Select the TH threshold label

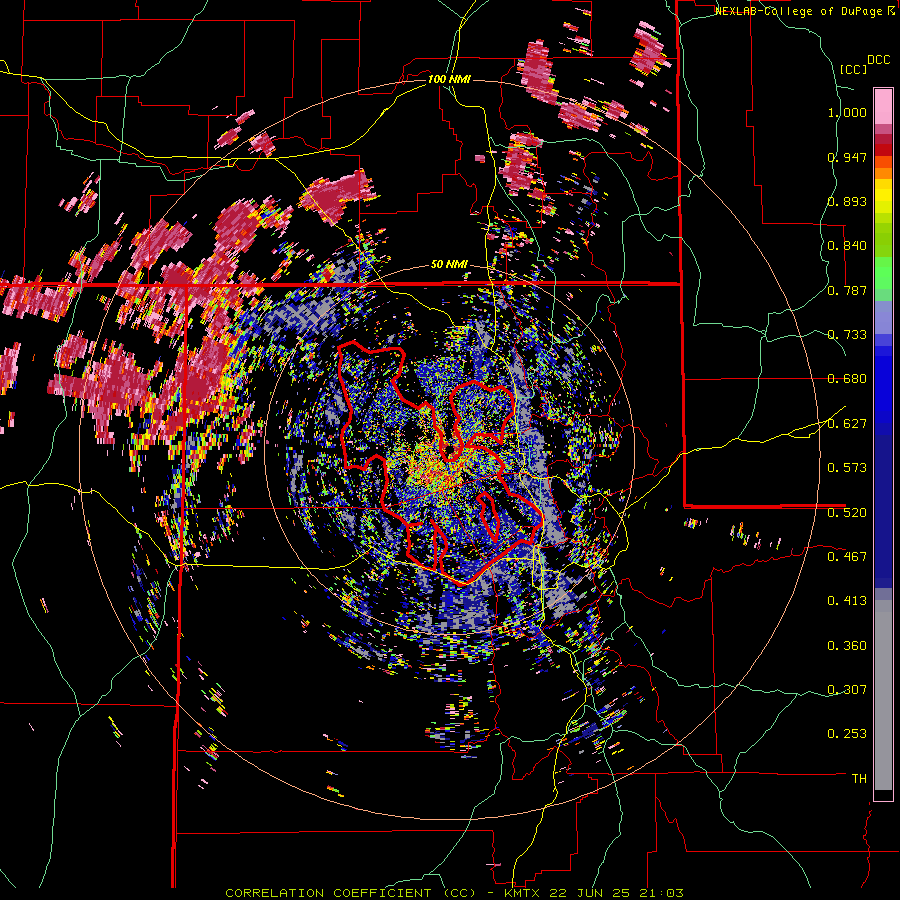click(x=859, y=779)
